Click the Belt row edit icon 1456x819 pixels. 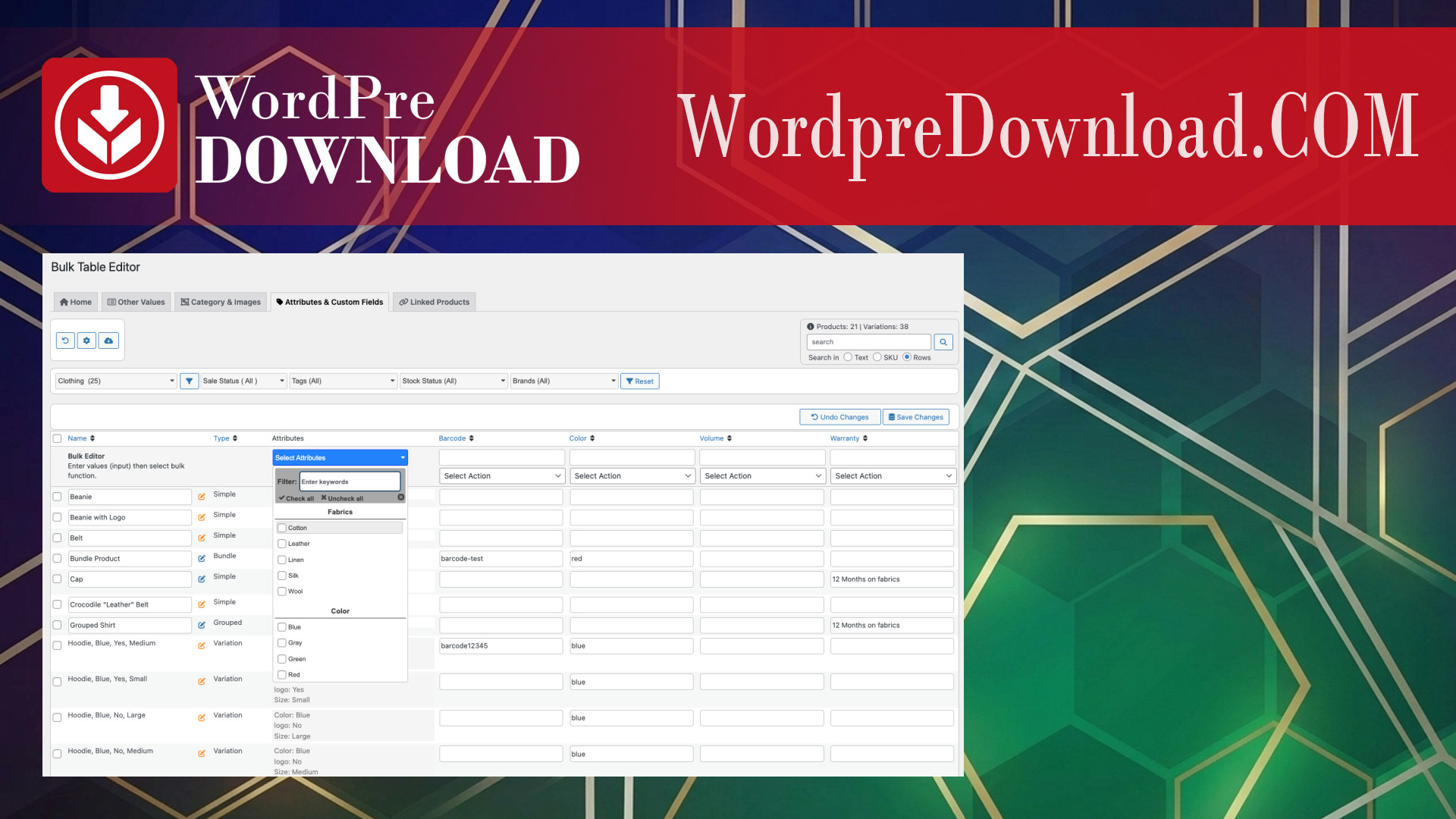[x=202, y=538]
